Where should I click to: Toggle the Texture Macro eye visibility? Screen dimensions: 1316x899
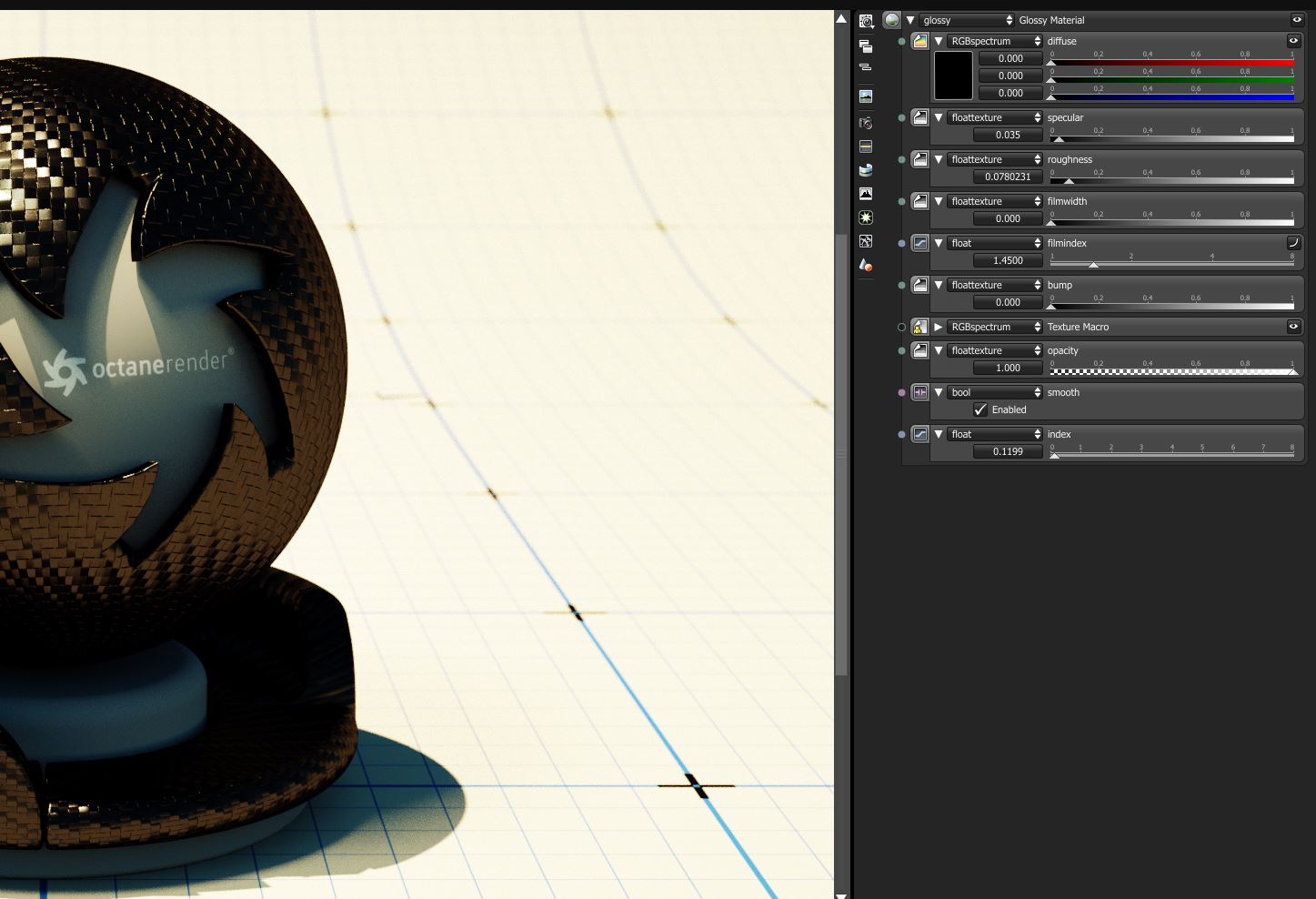pos(1293,327)
